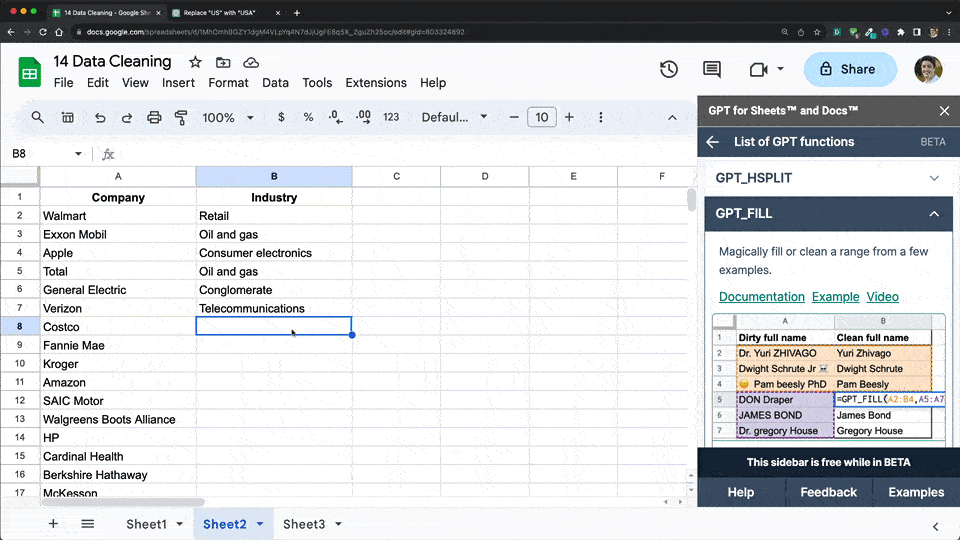960x540 pixels.
Task: Open the Extensions menu
Action: pyautogui.click(x=376, y=83)
